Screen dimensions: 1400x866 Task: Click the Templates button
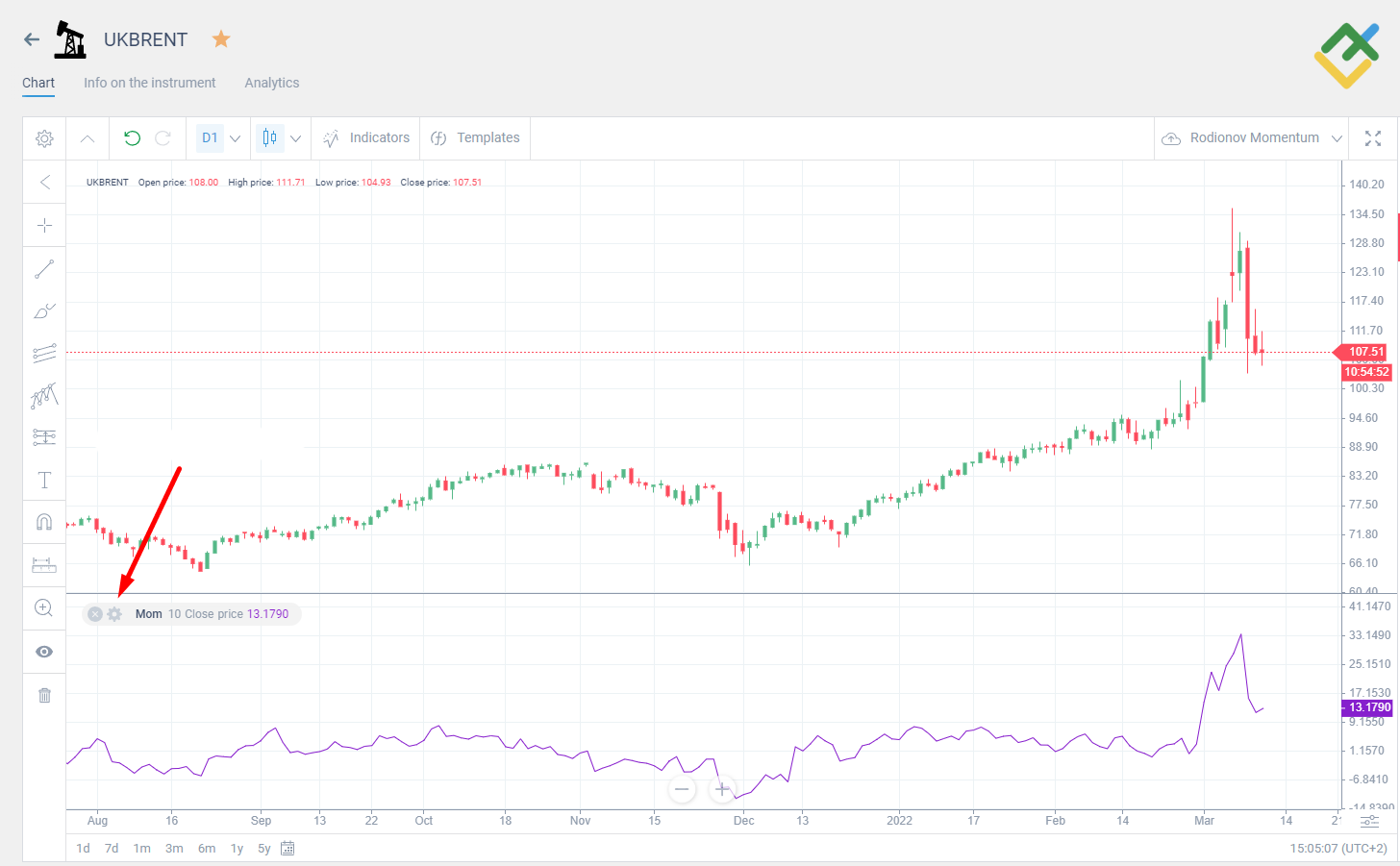coord(475,137)
